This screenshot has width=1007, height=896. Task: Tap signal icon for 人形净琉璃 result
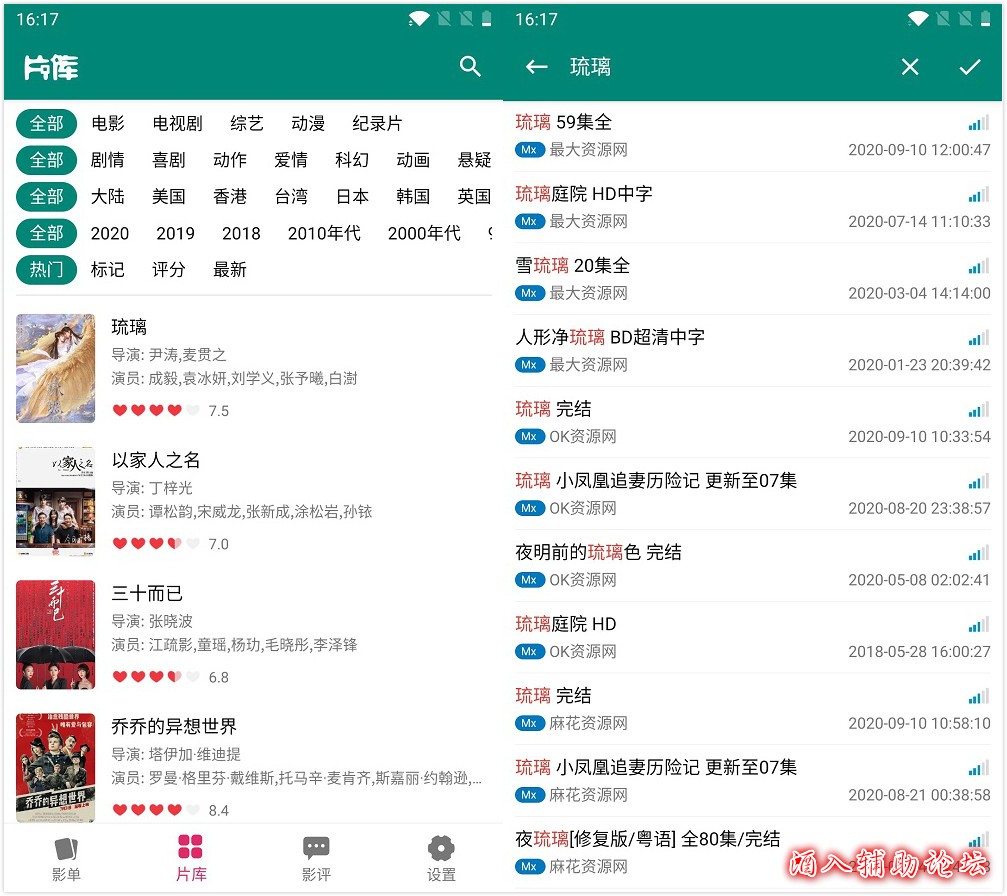point(979,338)
